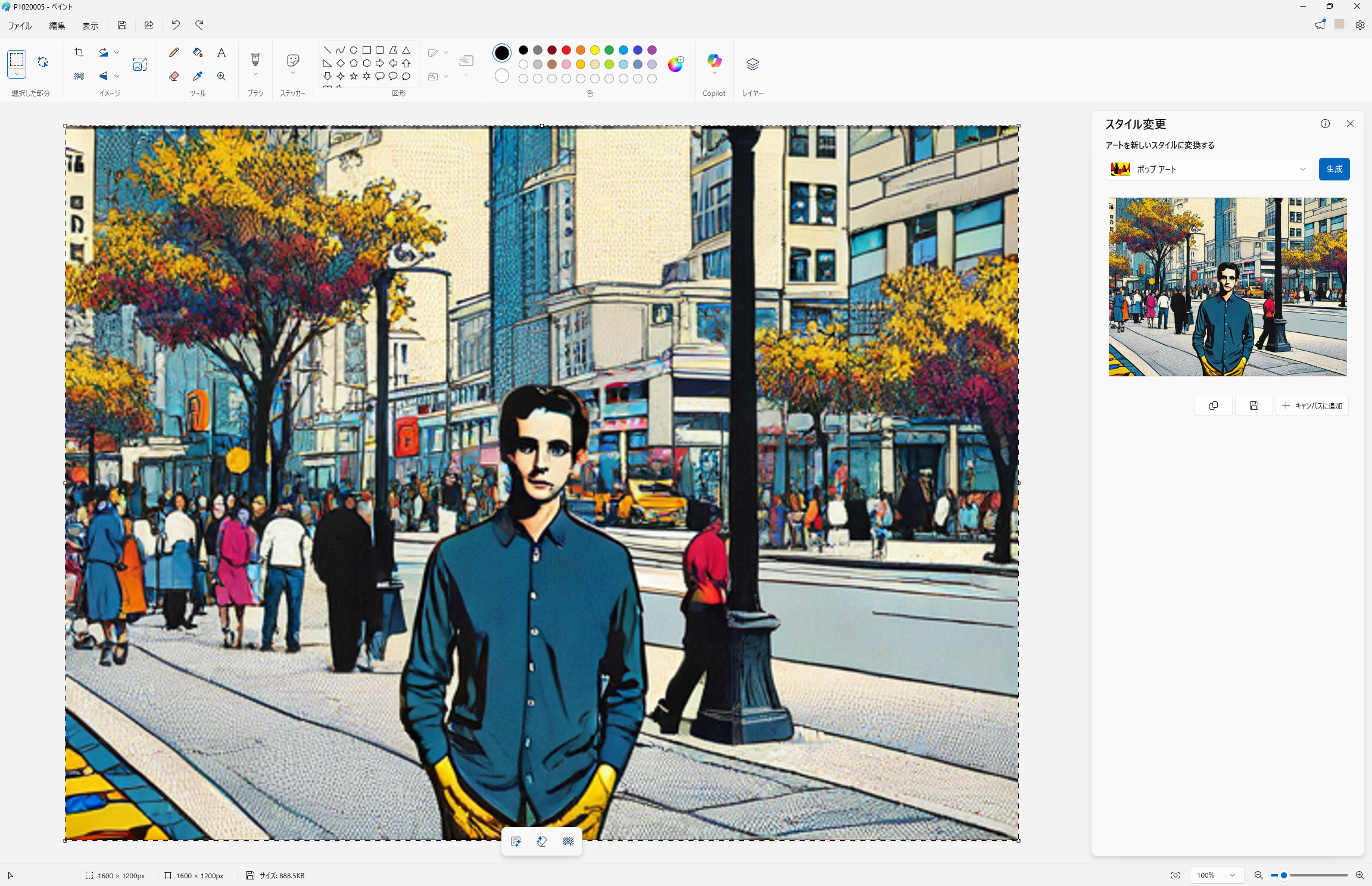Click the generated pop art thumbnail
Screen dimensions: 1372x886
tap(1227, 287)
